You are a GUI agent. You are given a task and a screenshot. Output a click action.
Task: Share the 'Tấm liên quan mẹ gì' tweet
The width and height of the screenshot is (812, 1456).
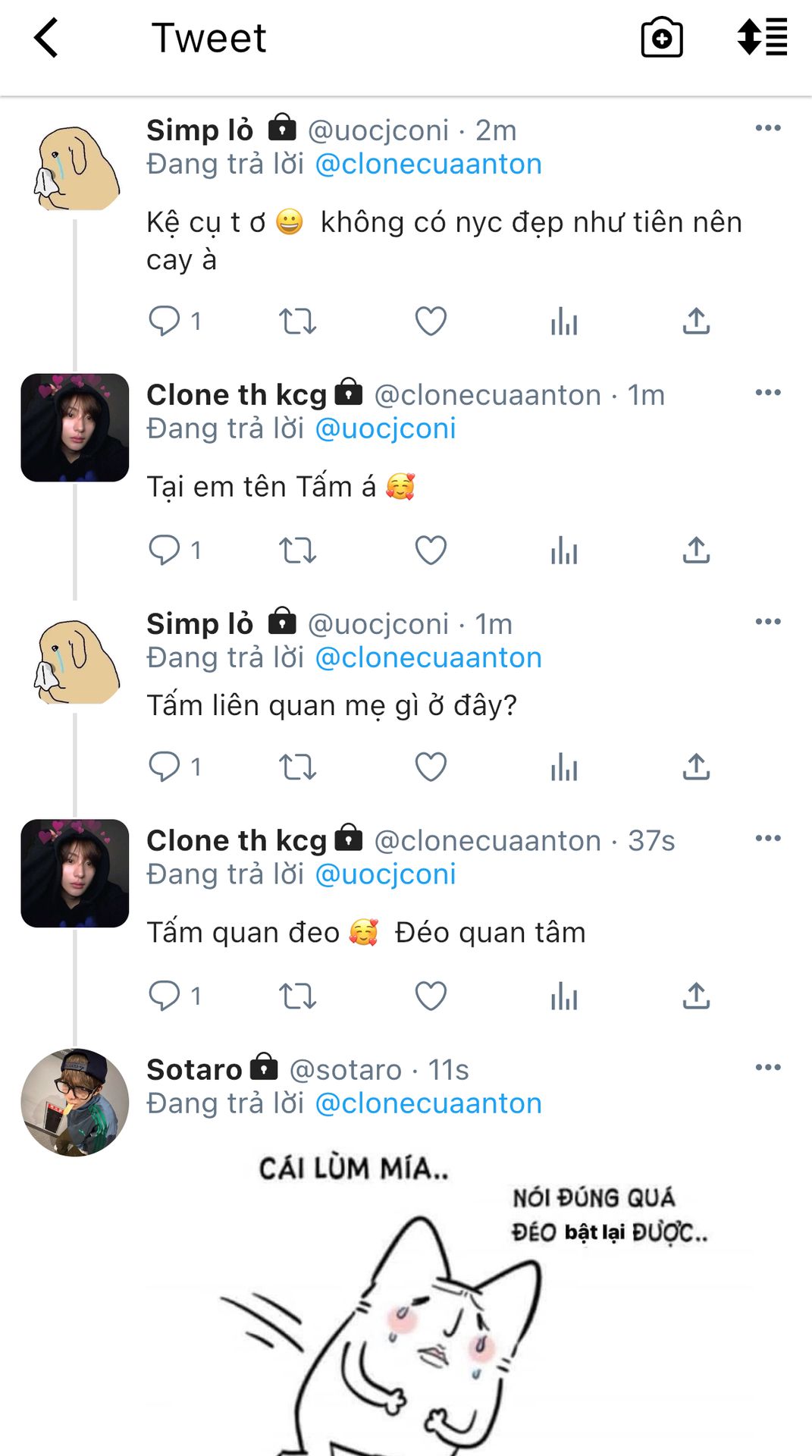pyautogui.click(x=696, y=767)
